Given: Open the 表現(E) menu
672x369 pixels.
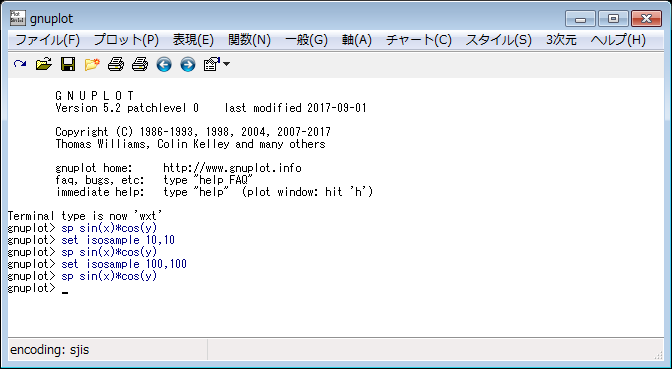Looking at the screenshot, I should (193, 40).
